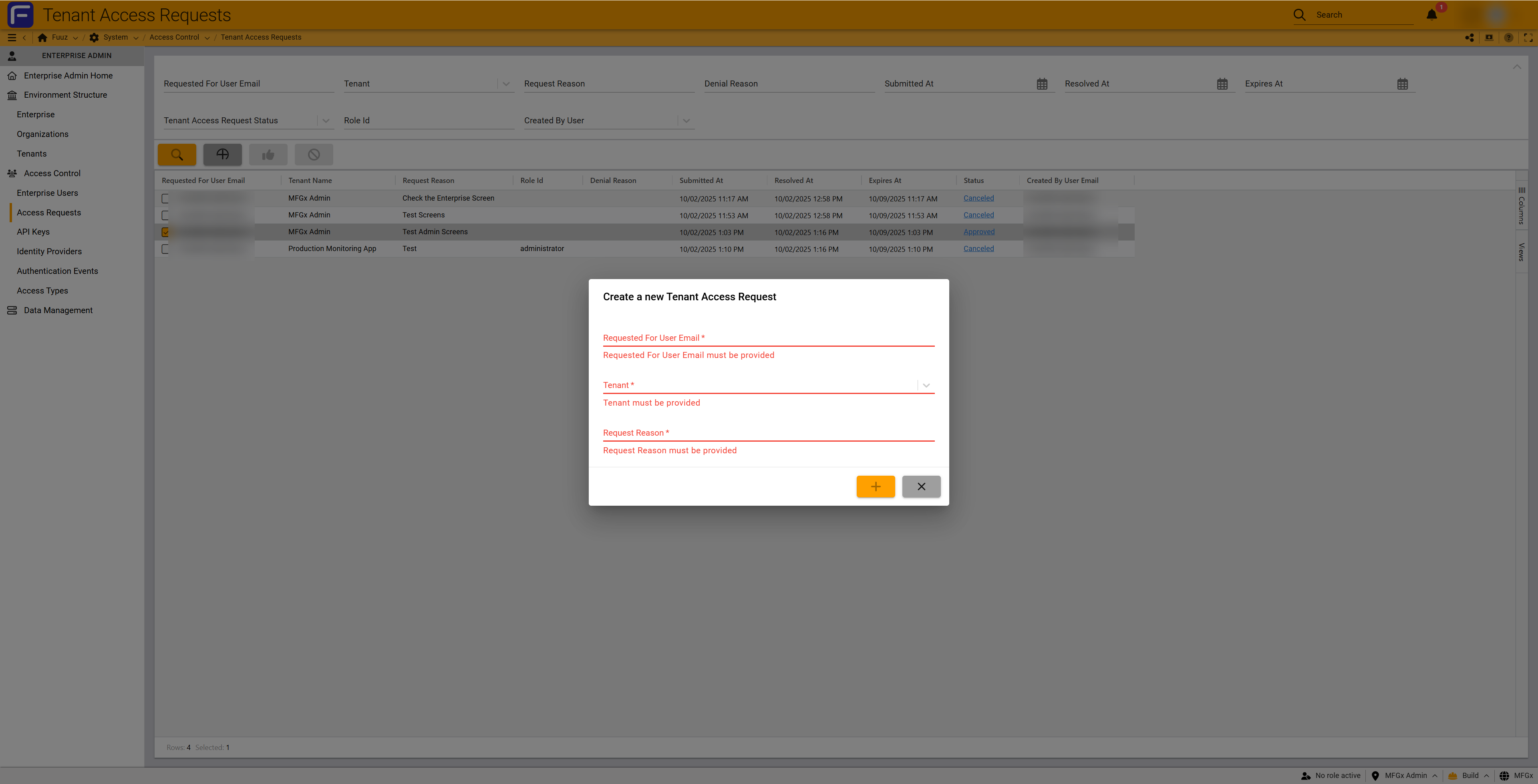Check the Test Screens row checkbox
This screenshot has width=1538, height=784.
(x=165, y=215)
